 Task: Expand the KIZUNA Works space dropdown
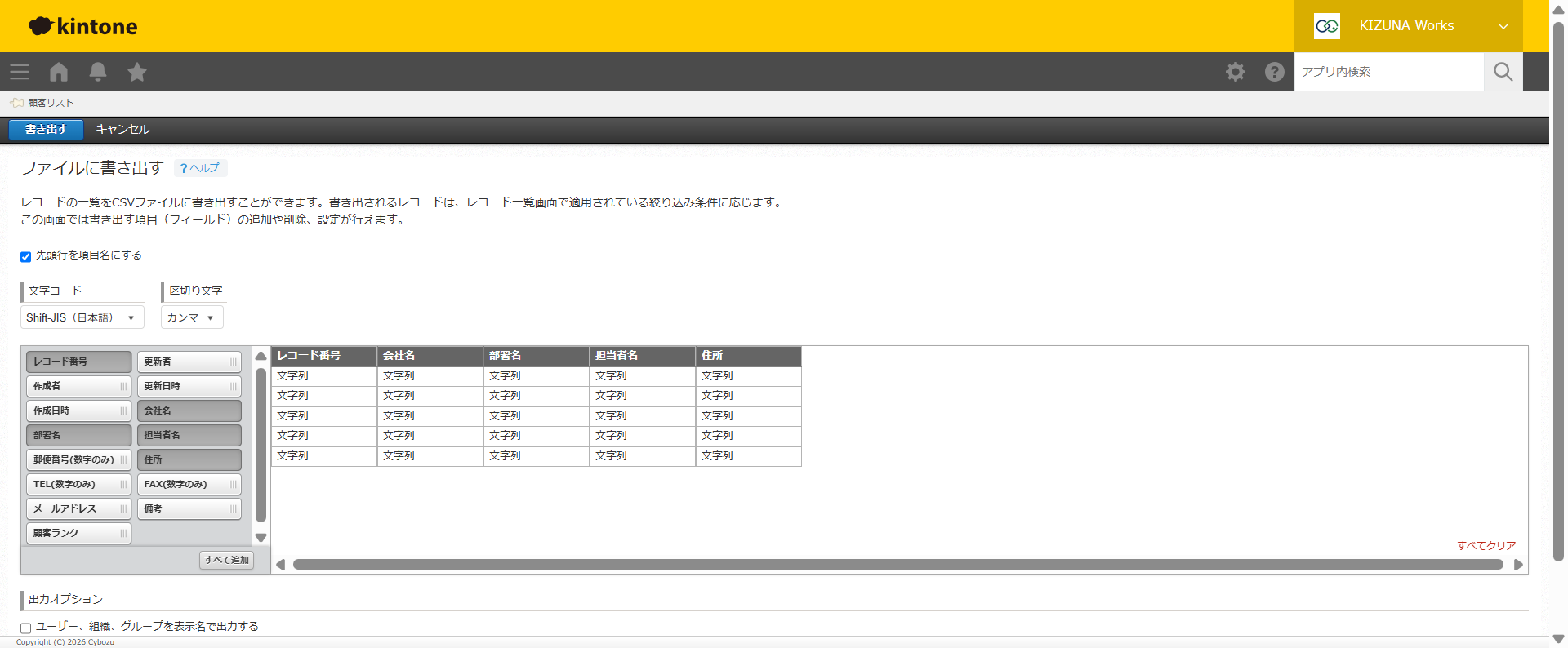coord(1503,26)
